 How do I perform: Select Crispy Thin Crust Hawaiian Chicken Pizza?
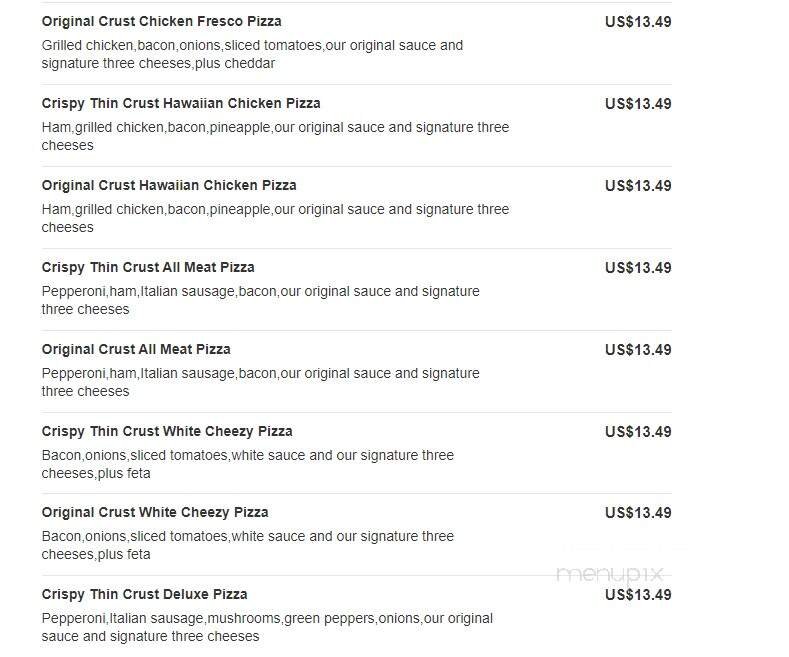coord(181,103)
